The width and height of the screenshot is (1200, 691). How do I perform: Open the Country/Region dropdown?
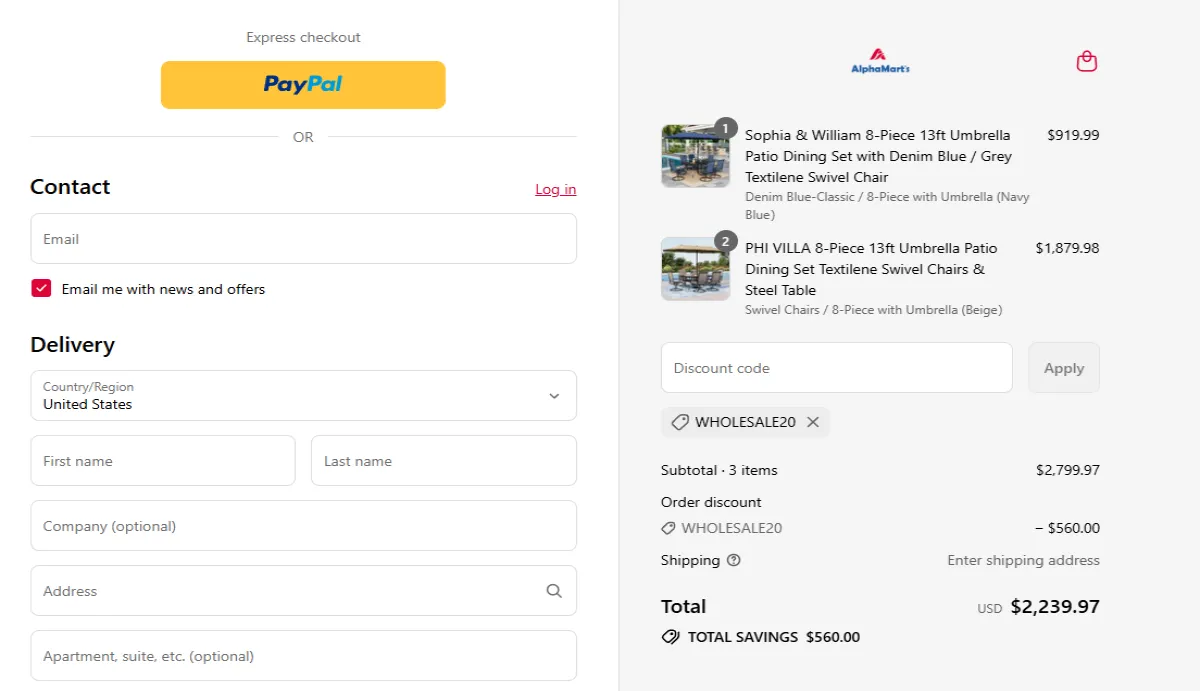tap(303, 395)
